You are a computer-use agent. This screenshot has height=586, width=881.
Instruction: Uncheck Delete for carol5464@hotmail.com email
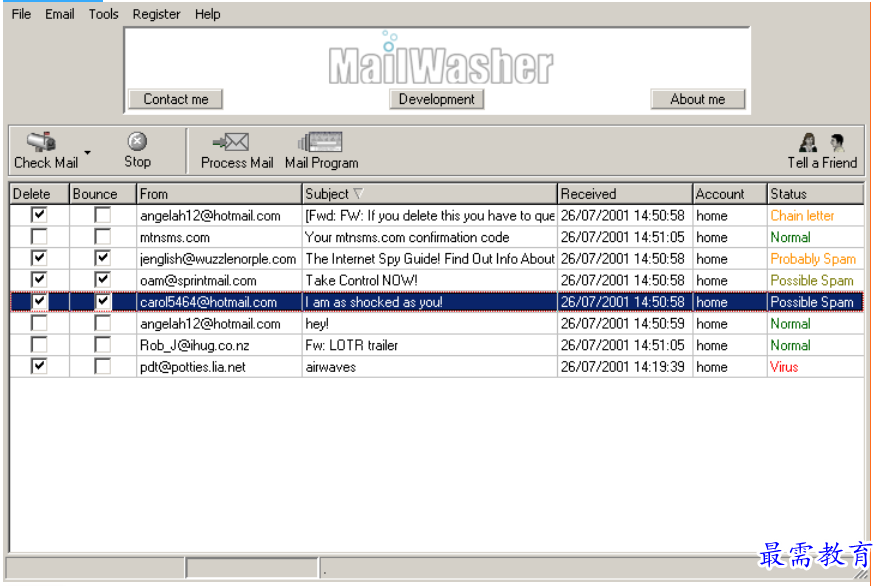click(39, 301)
